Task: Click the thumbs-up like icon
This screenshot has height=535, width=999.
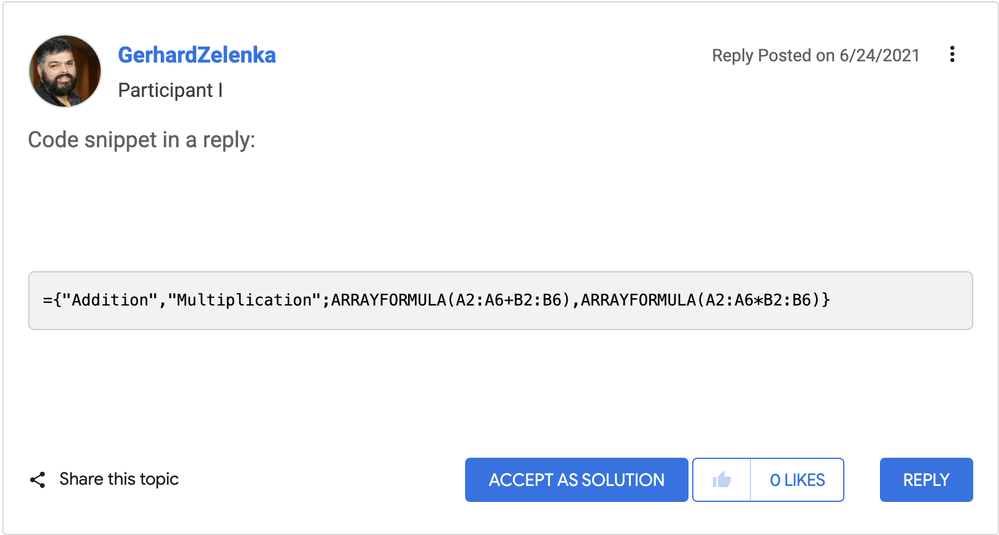Action: pos(722,480)
